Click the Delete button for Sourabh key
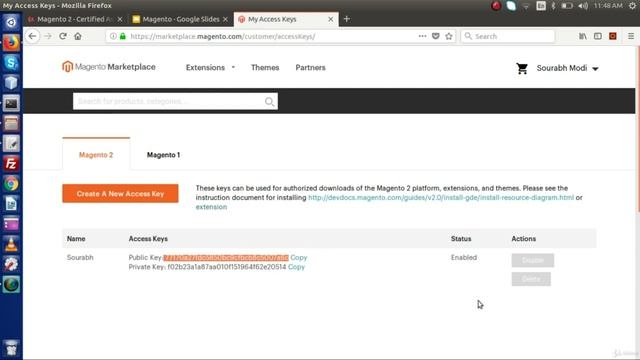This screenshot has width=640, height=360. [531, 279]
